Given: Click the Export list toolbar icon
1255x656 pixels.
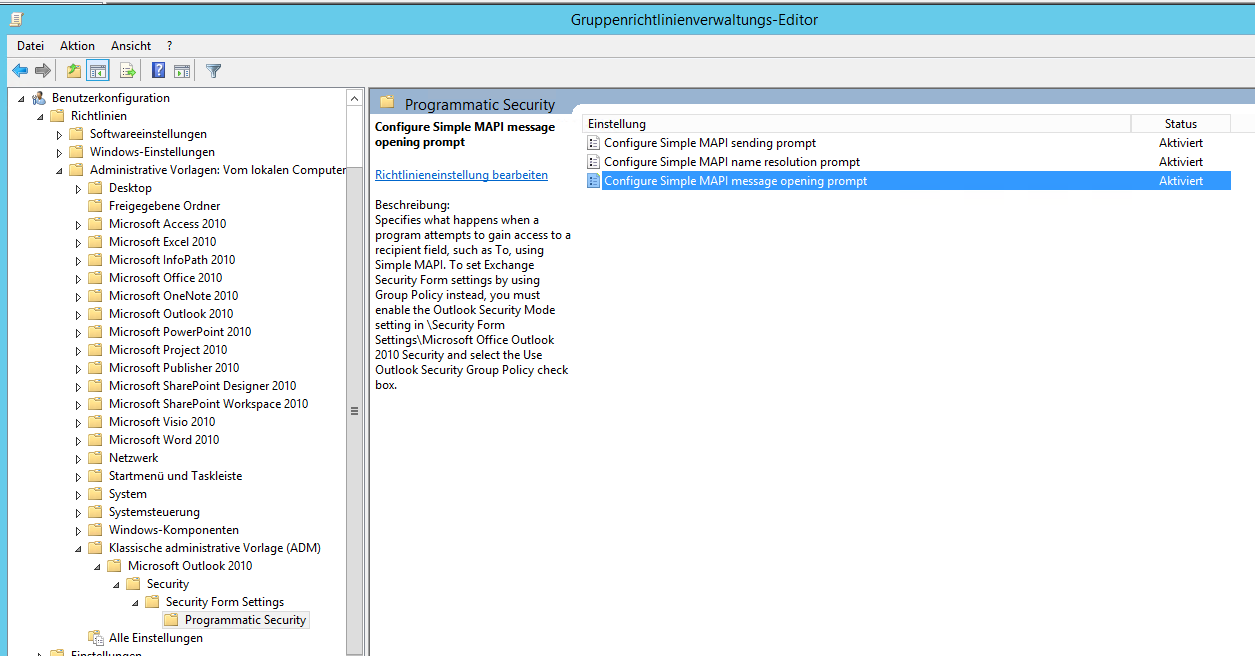Looking at the screenshot, I should pyautogui.click(x=128, y=71).
